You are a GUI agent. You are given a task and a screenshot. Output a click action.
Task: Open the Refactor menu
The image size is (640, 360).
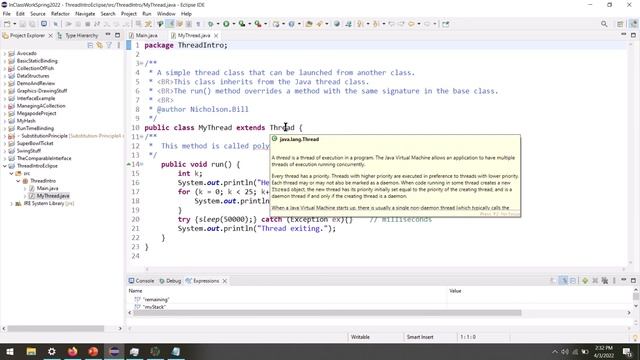[x=60, y=13]
